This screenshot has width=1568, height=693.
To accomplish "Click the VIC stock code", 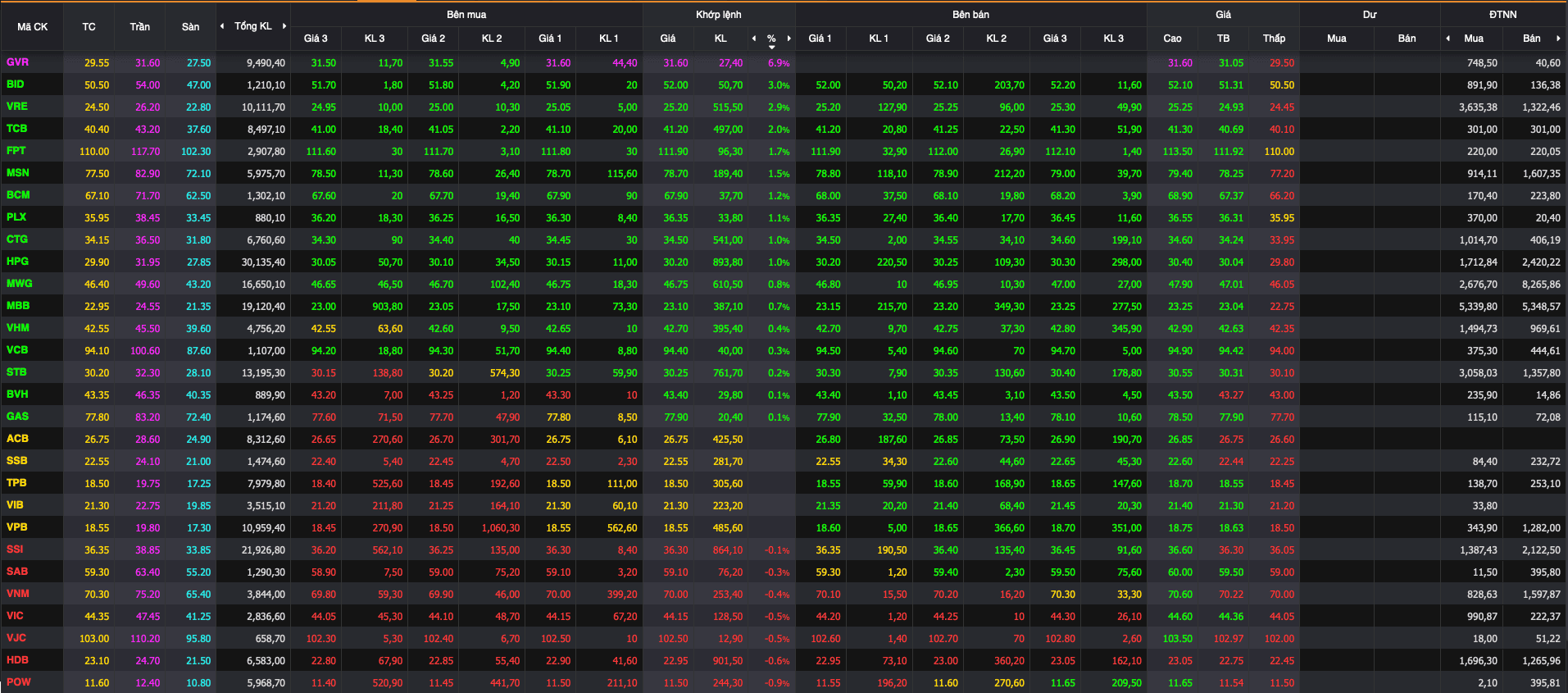I will click(x=15, y=616).
